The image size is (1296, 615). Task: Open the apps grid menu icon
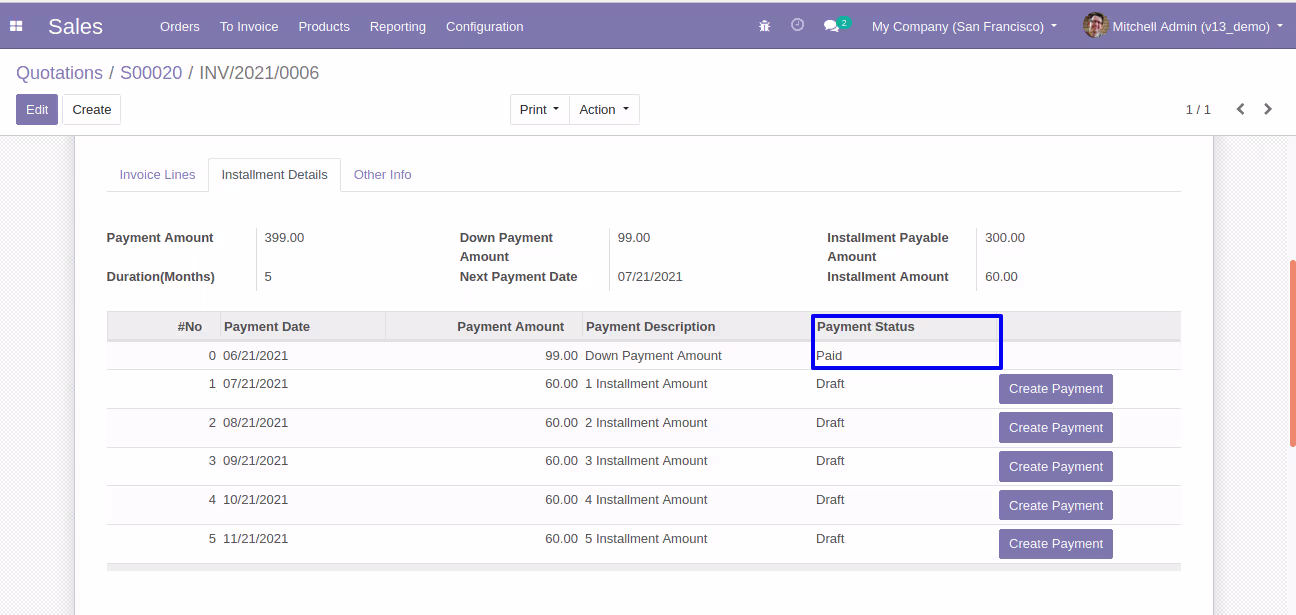[x=16, y=26]
